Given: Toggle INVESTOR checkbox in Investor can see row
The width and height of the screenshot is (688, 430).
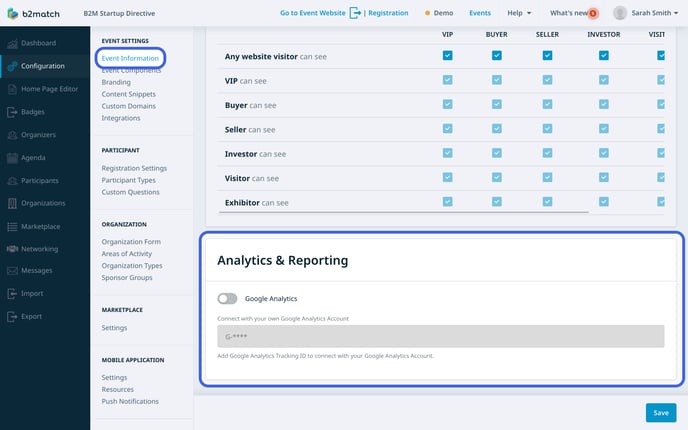Looking at the screenshot, I should click(x=604, y=153).
